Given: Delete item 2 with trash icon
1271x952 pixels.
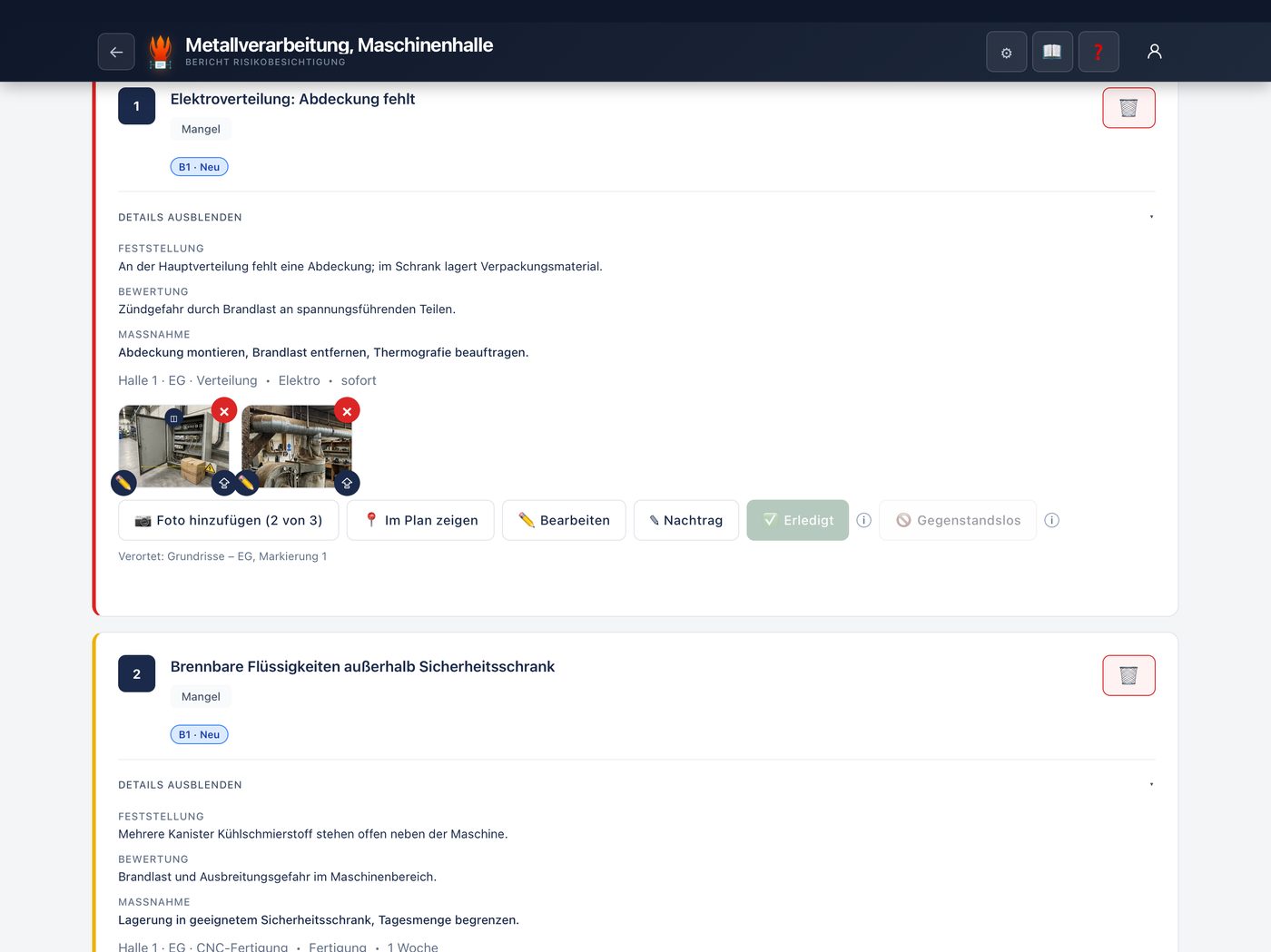Looking at the screenshot, I should pyautogui.click(x=1128, y=675).
